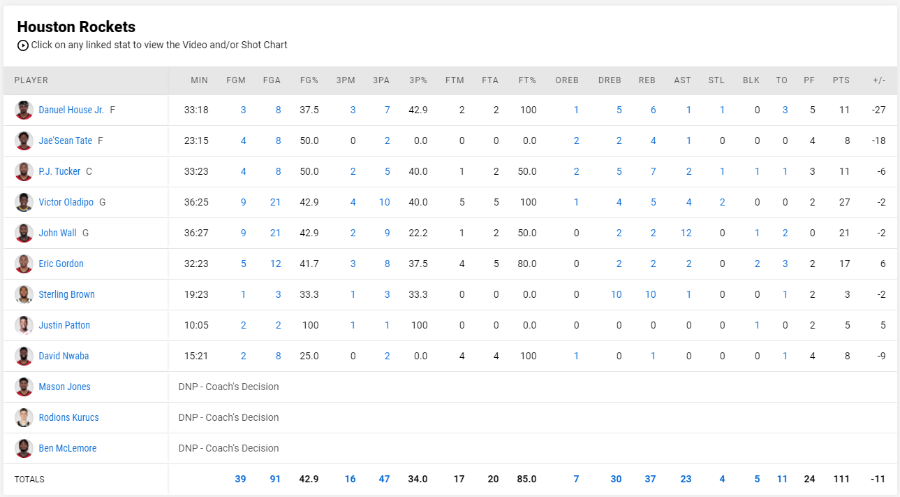The width and height of the screenshot is (900, 497).
Task: Click Victor Oladipo's player headshot
Action: (x=24, y=202)
